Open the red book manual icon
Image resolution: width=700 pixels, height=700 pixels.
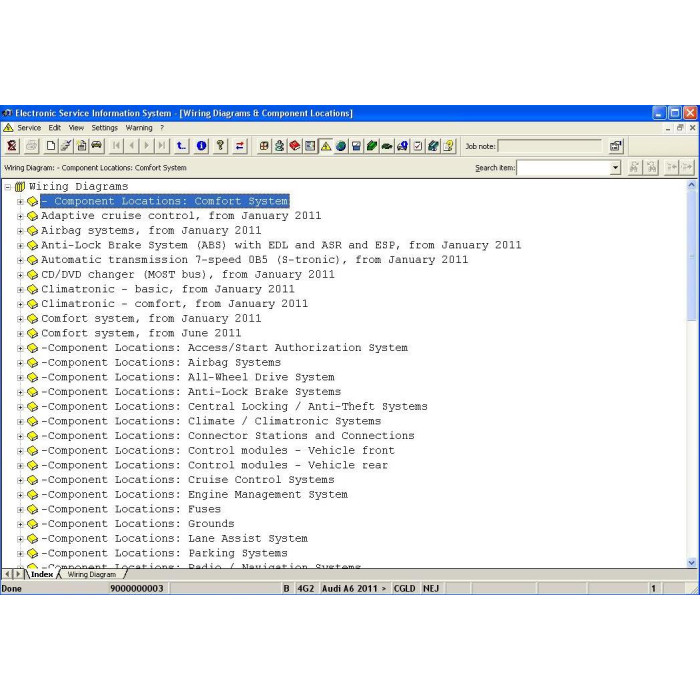tap(295, 146)
